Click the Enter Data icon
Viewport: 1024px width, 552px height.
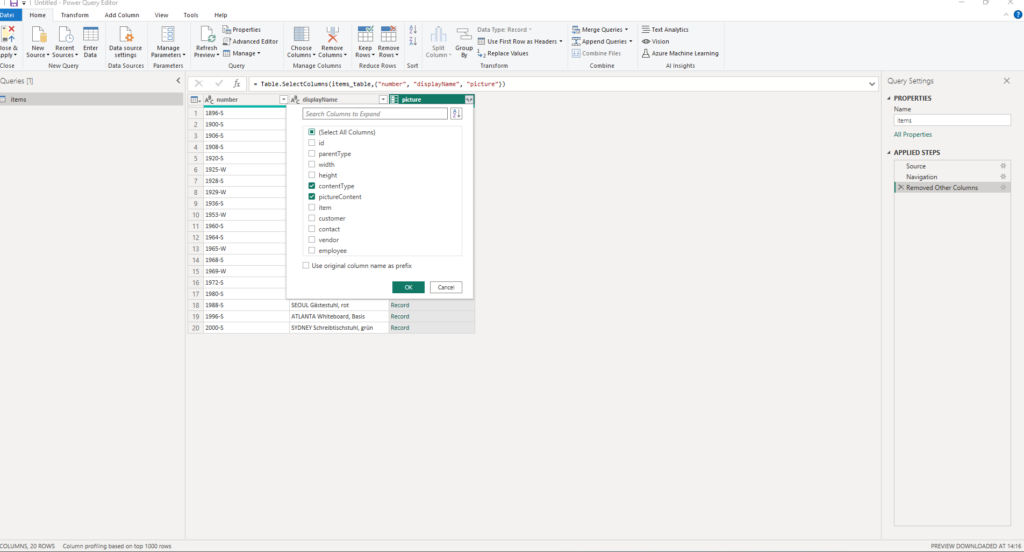coord(91,39)
